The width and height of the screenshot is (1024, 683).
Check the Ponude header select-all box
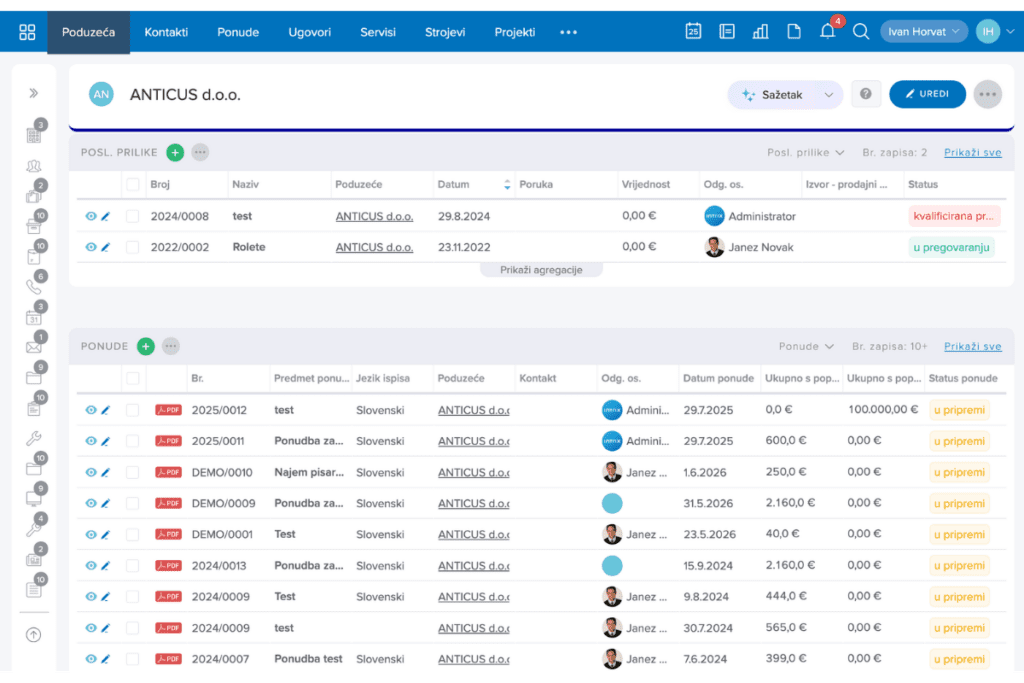(x=133, y=378)
